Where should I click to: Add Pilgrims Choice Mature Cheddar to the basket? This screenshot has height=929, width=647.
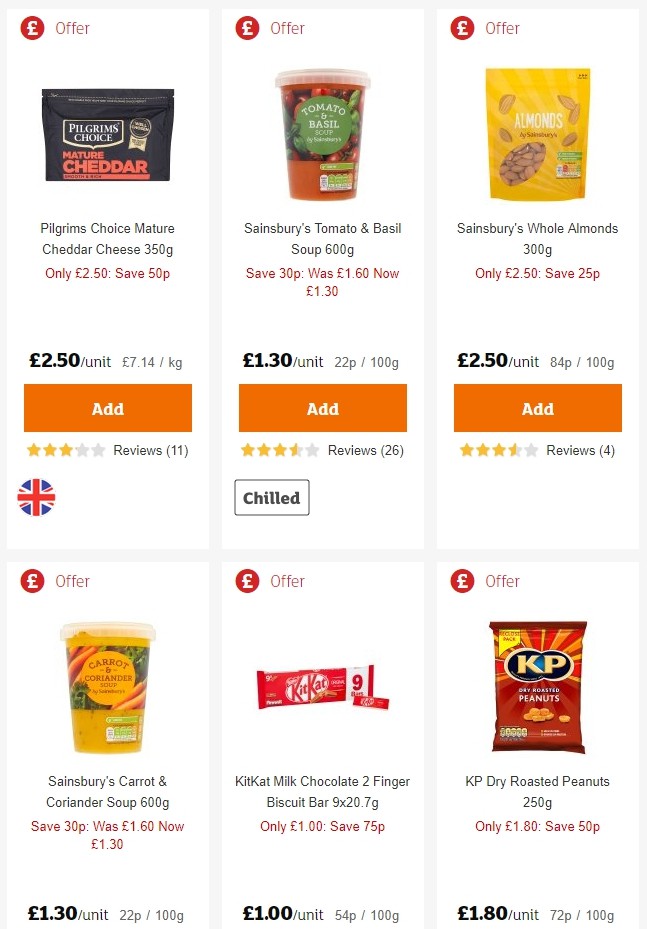(x=107, y=408)
